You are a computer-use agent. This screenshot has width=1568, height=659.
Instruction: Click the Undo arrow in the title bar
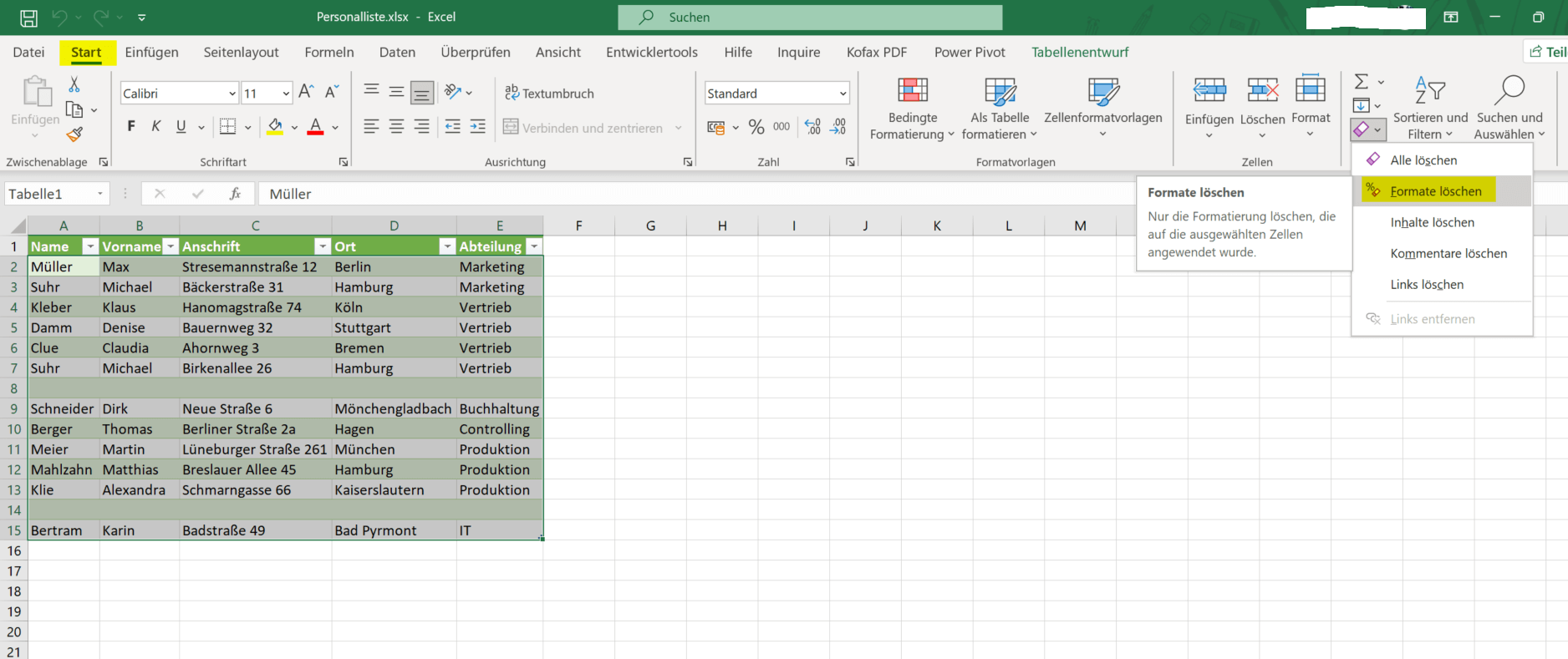[59, 18]
